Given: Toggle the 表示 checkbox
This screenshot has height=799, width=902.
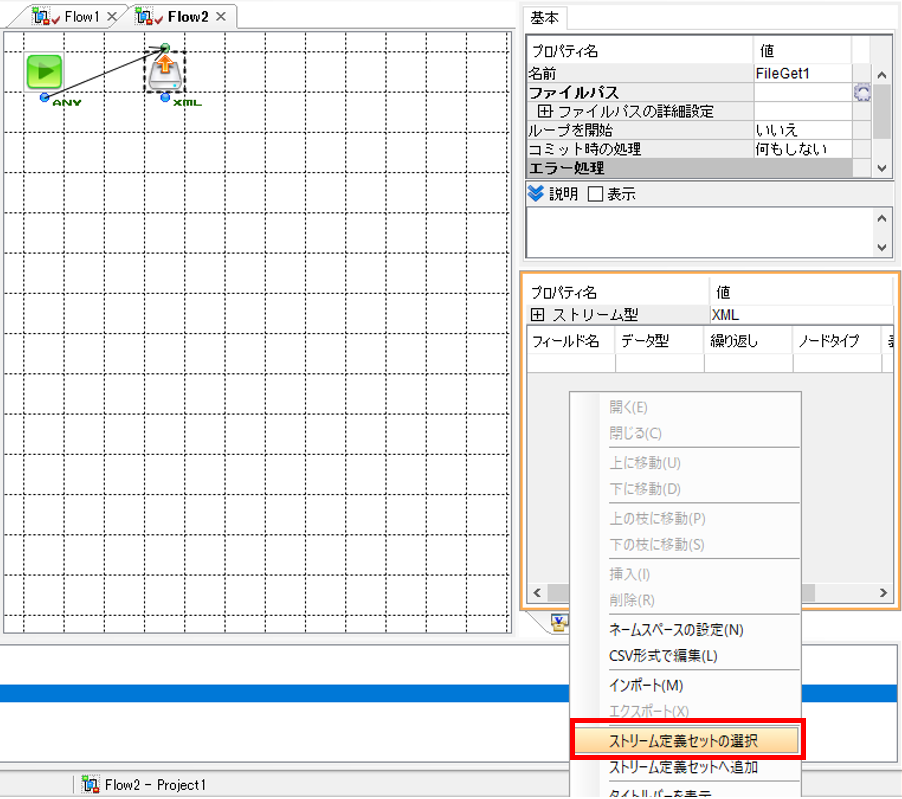Looking at the screenshot, I should (595, 194).
